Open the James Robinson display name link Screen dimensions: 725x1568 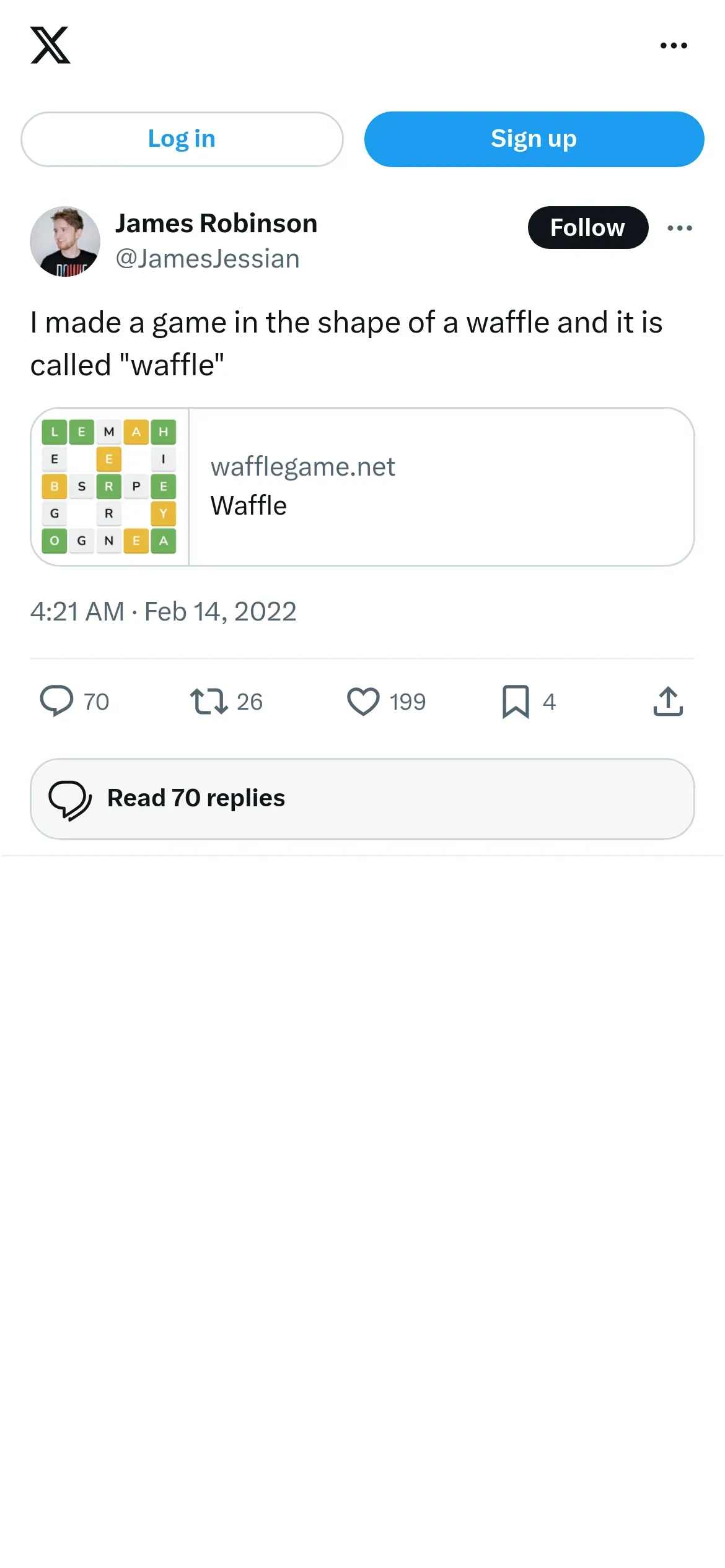click(216, 224)
